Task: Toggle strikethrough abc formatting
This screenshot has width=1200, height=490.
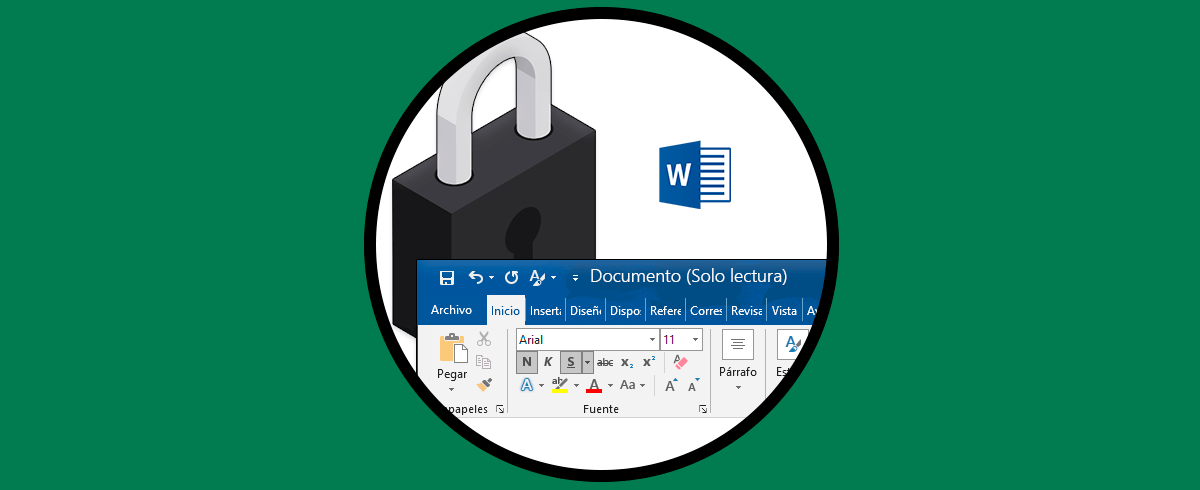Action: coord(605,362)
